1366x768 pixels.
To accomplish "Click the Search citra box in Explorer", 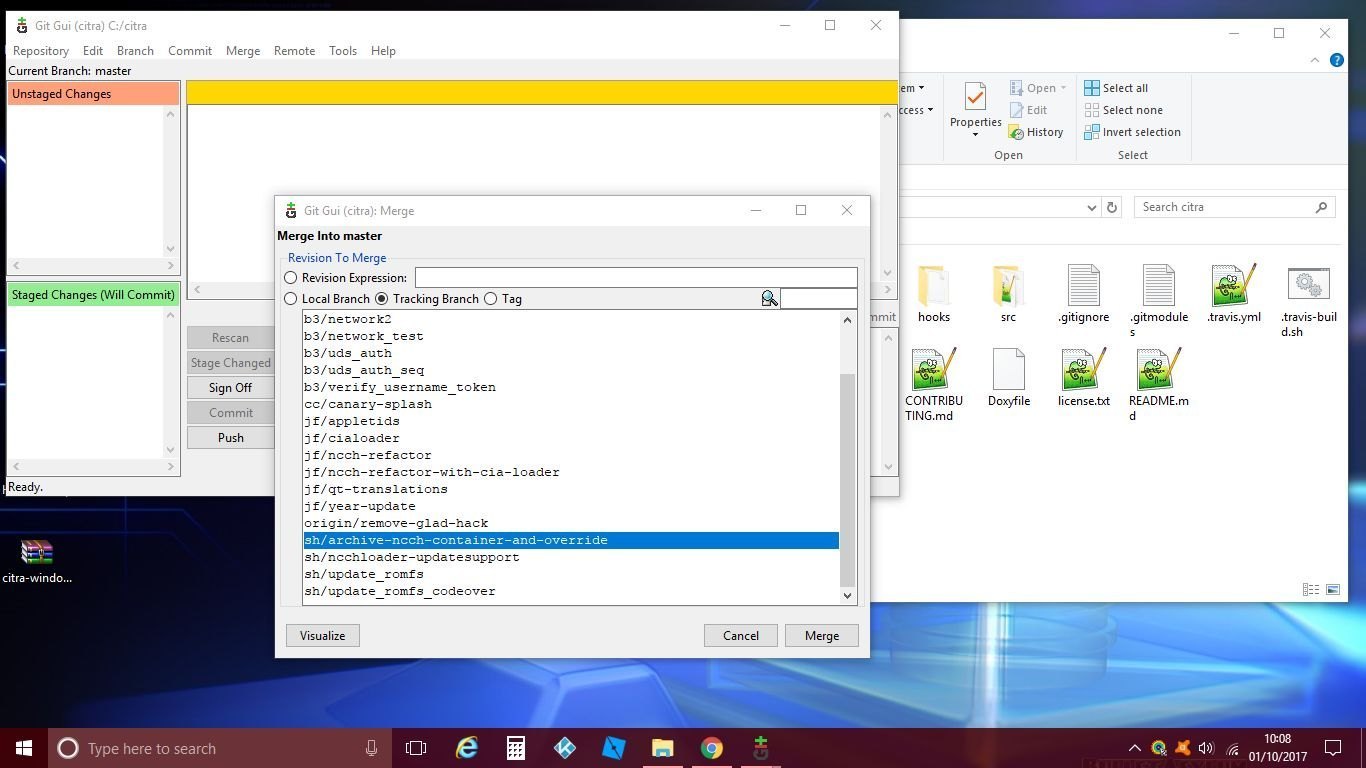I will pos(1236,207).
